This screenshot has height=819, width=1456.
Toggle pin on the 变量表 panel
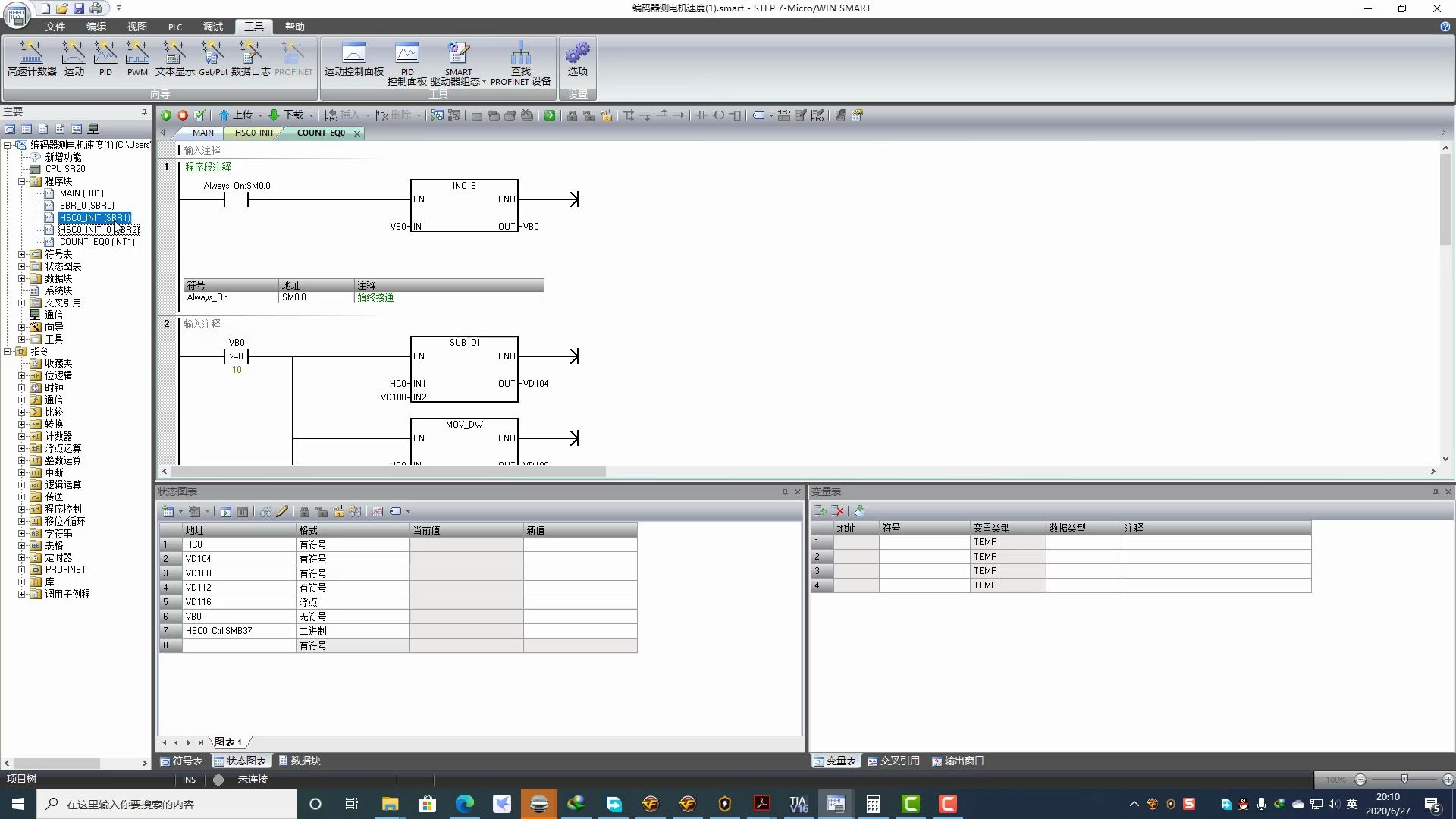[x=1436, y=491]
